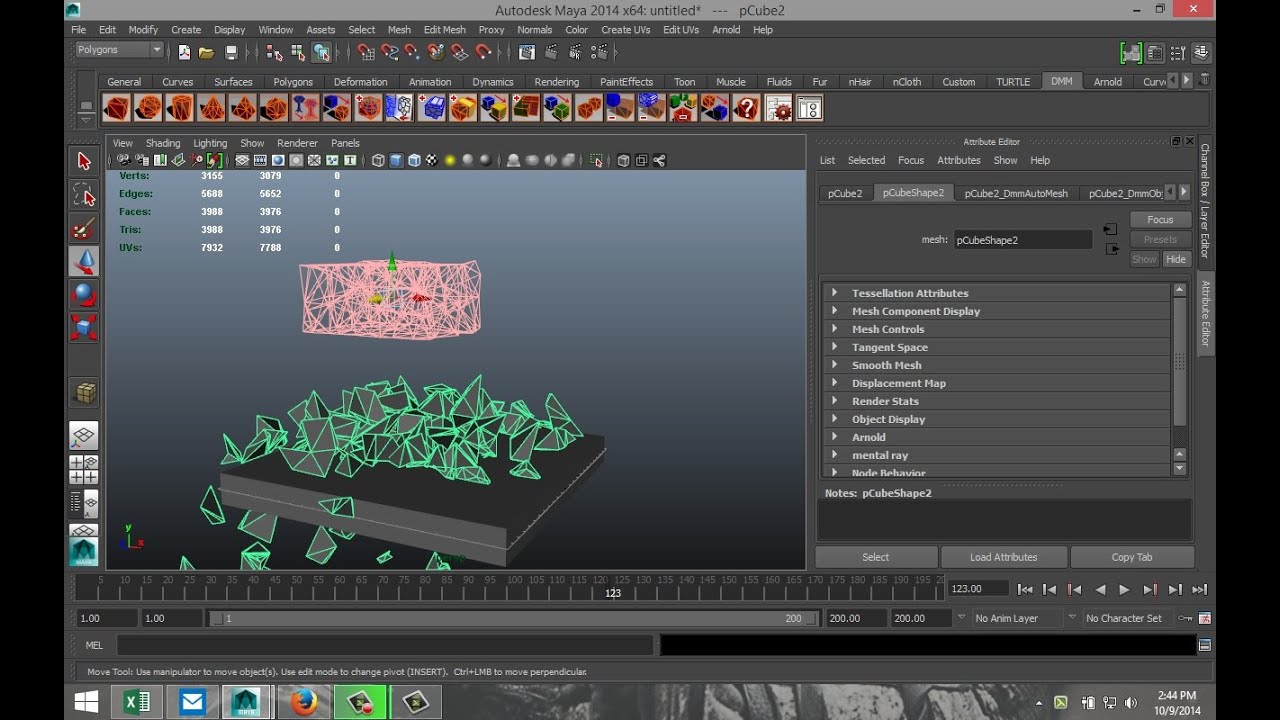Select the arrow Select tool in toolbox
The image size is (1280, 720).
pyautogui.click(x=84, y=161)
